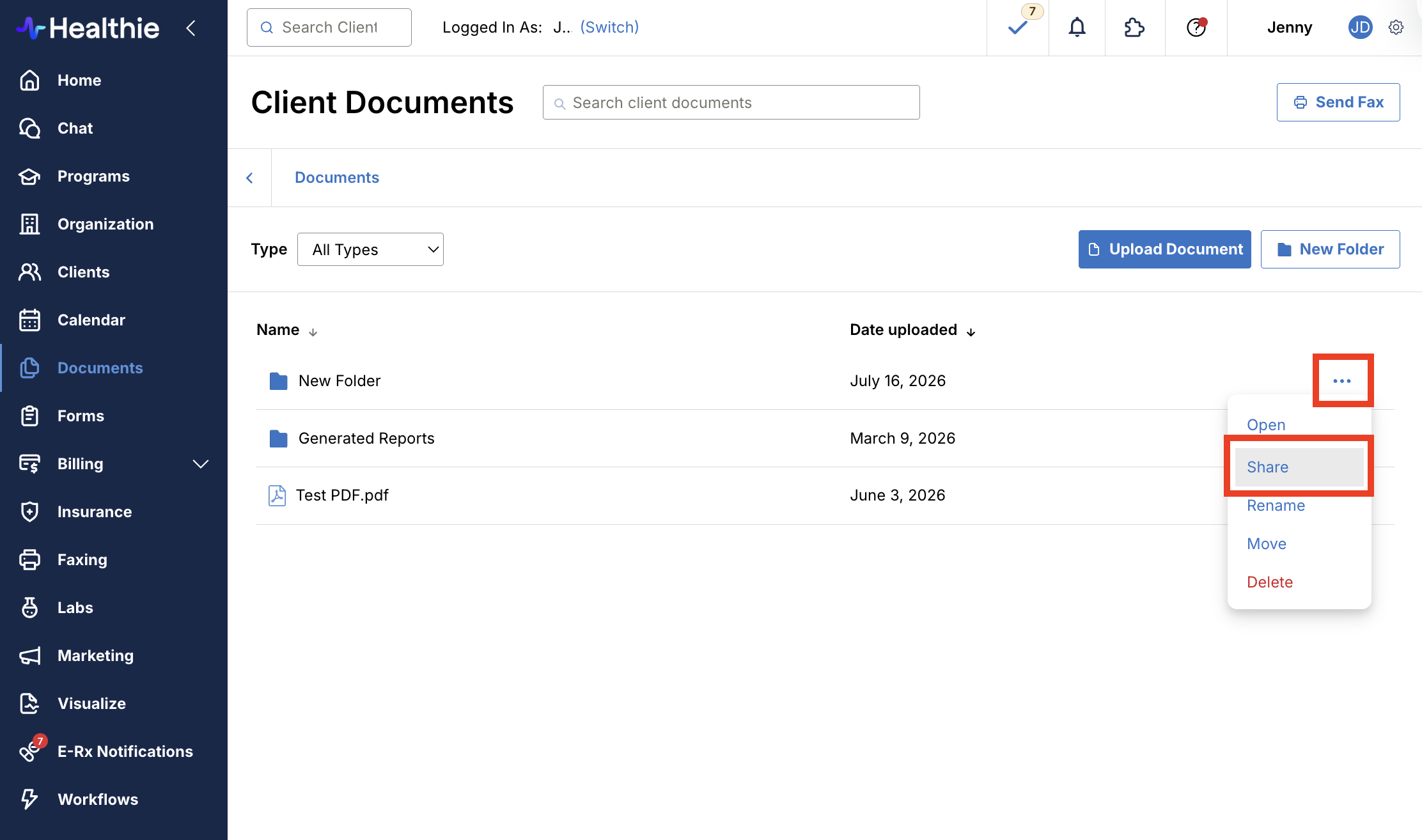Open Home from the sidebar
Image resolution: width=1422 pixels, height=840 pixels.
(x=79, y=81)
